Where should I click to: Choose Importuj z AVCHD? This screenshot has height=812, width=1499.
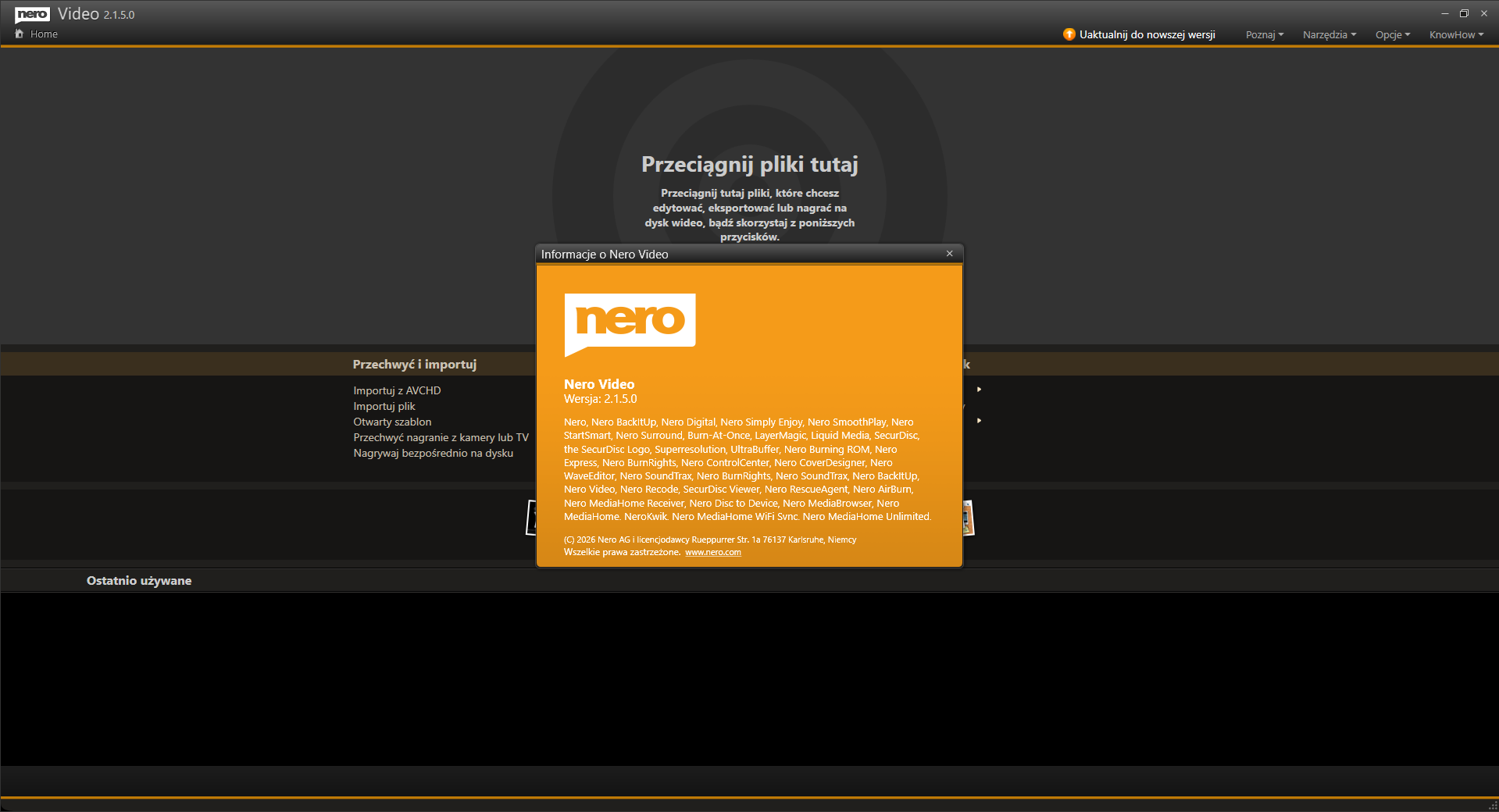[397, 390]
